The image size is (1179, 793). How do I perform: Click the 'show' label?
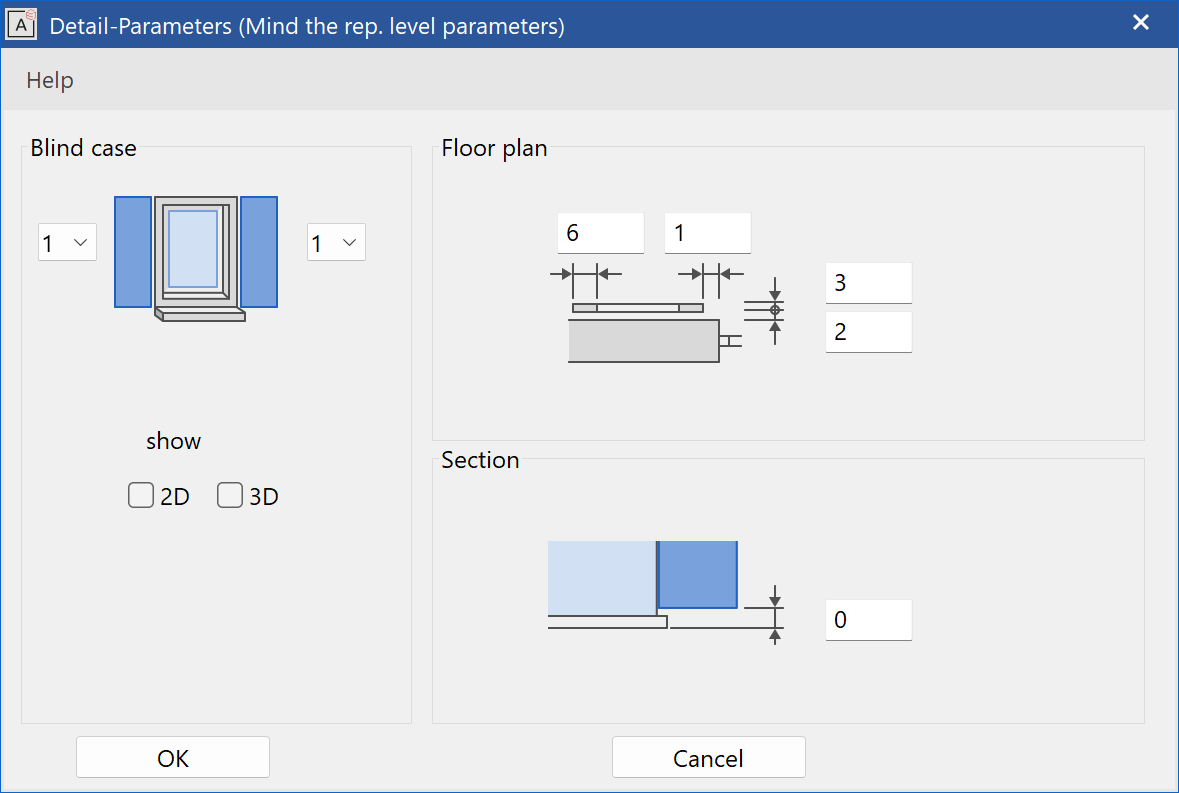tap(174, 441)
